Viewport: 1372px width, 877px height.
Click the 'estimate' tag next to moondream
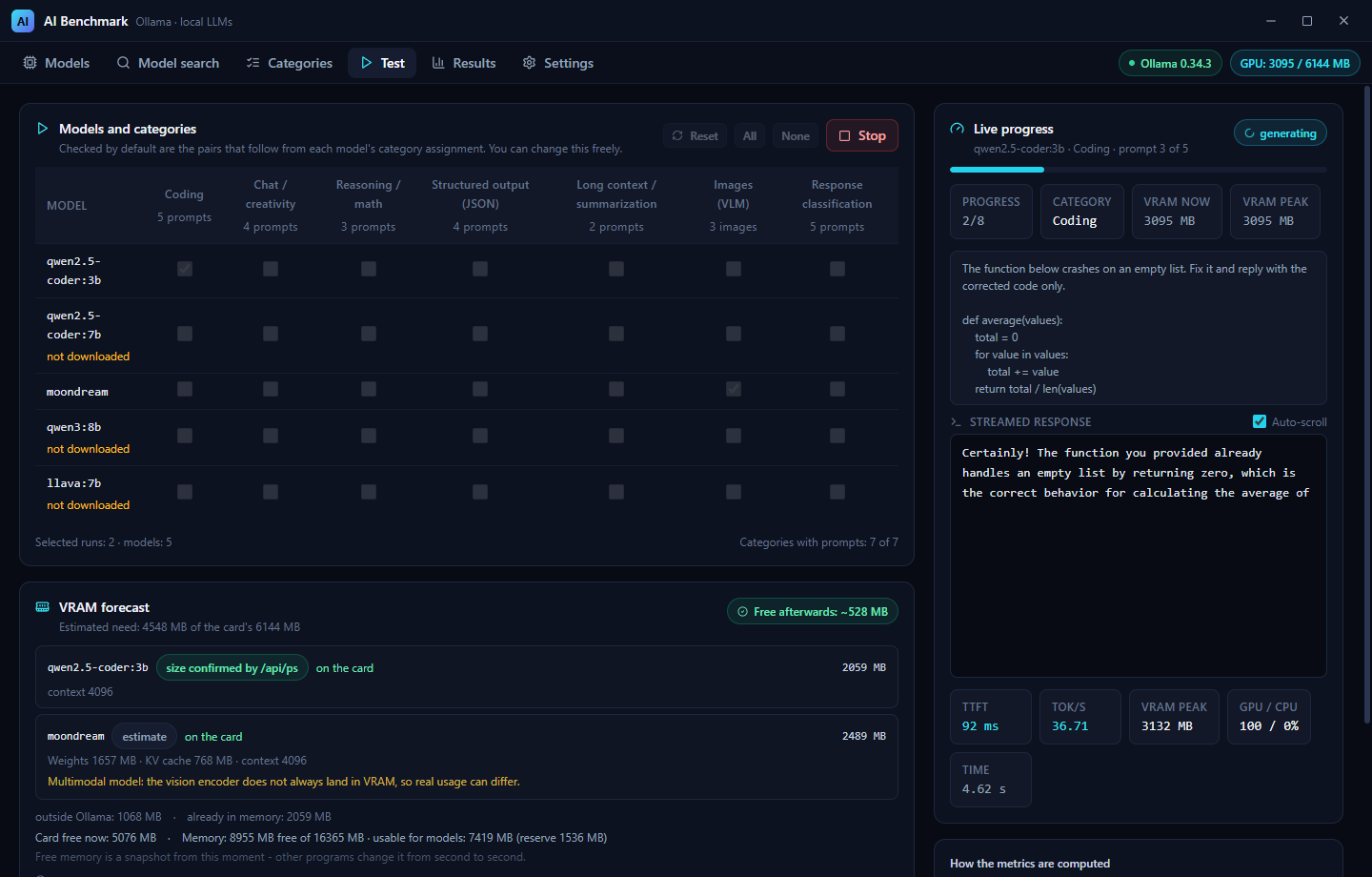(x=145, y=737)
